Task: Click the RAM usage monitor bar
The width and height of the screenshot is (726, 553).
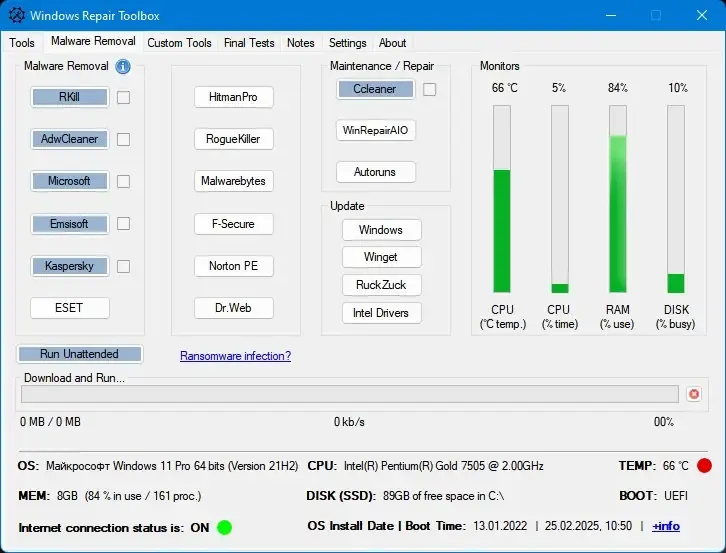Action: 618,199
